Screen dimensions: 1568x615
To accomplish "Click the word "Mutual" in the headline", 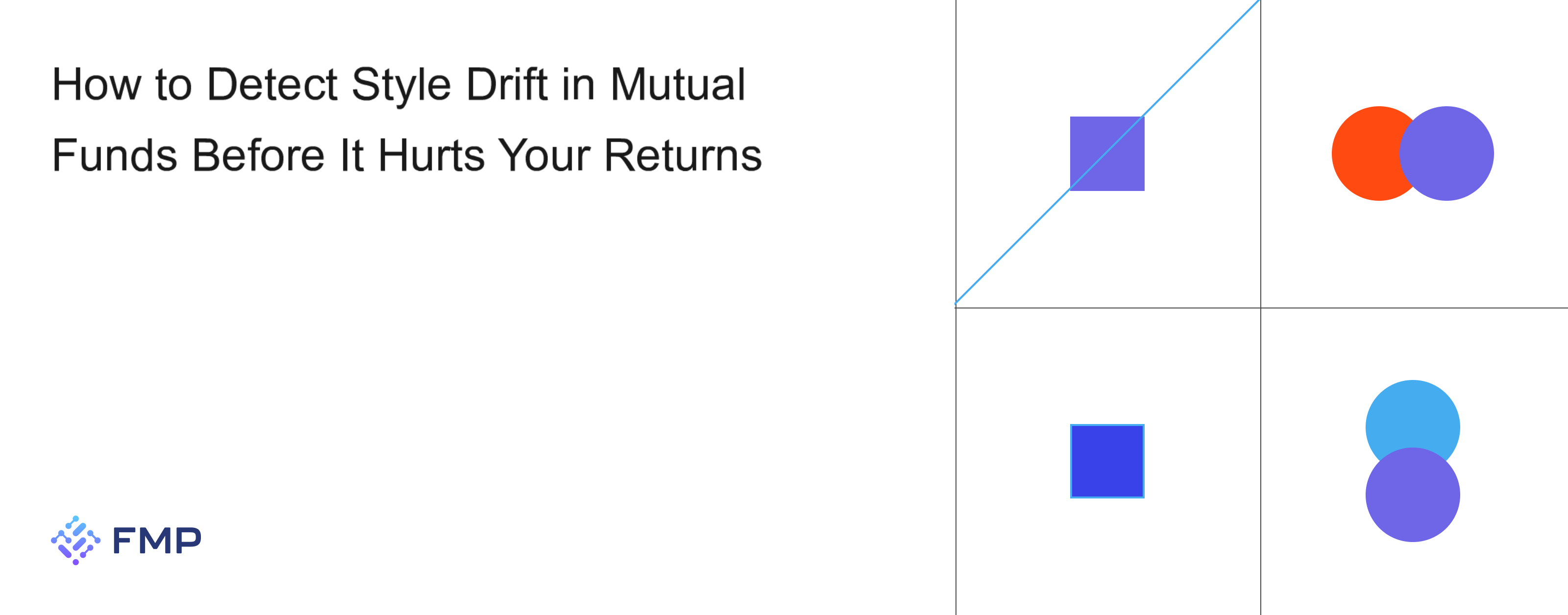I will coord(678,85).
